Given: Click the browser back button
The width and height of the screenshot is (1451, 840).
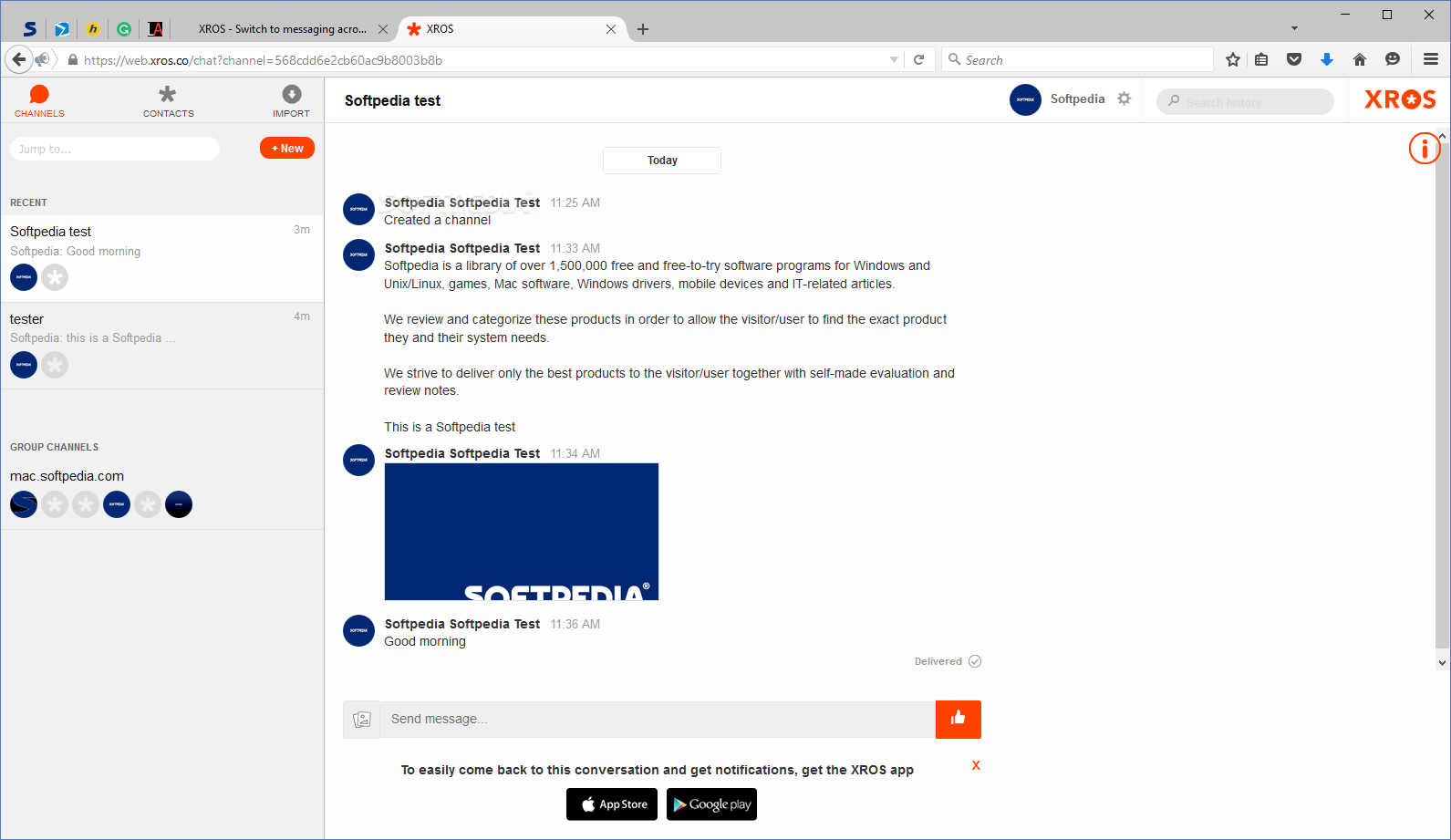Looking at the screenshot, I should coord(19,59).
